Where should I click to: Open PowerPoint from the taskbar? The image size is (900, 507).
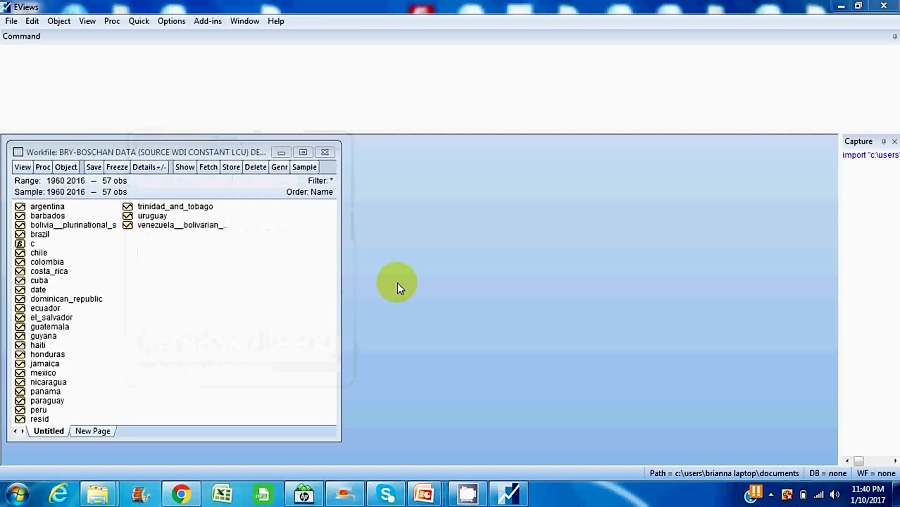424,494
